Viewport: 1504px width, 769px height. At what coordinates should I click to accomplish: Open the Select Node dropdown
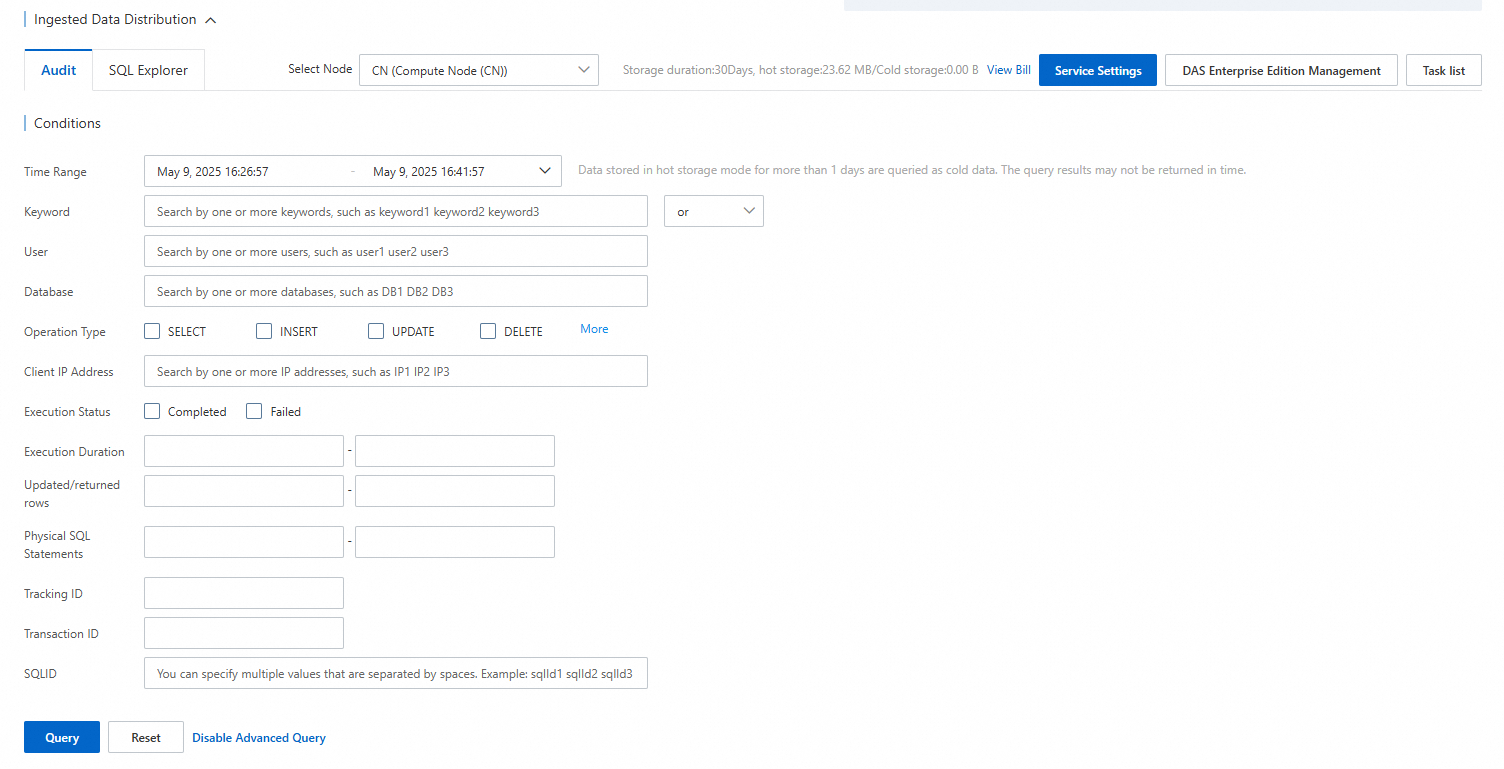[x=479, y=70]
